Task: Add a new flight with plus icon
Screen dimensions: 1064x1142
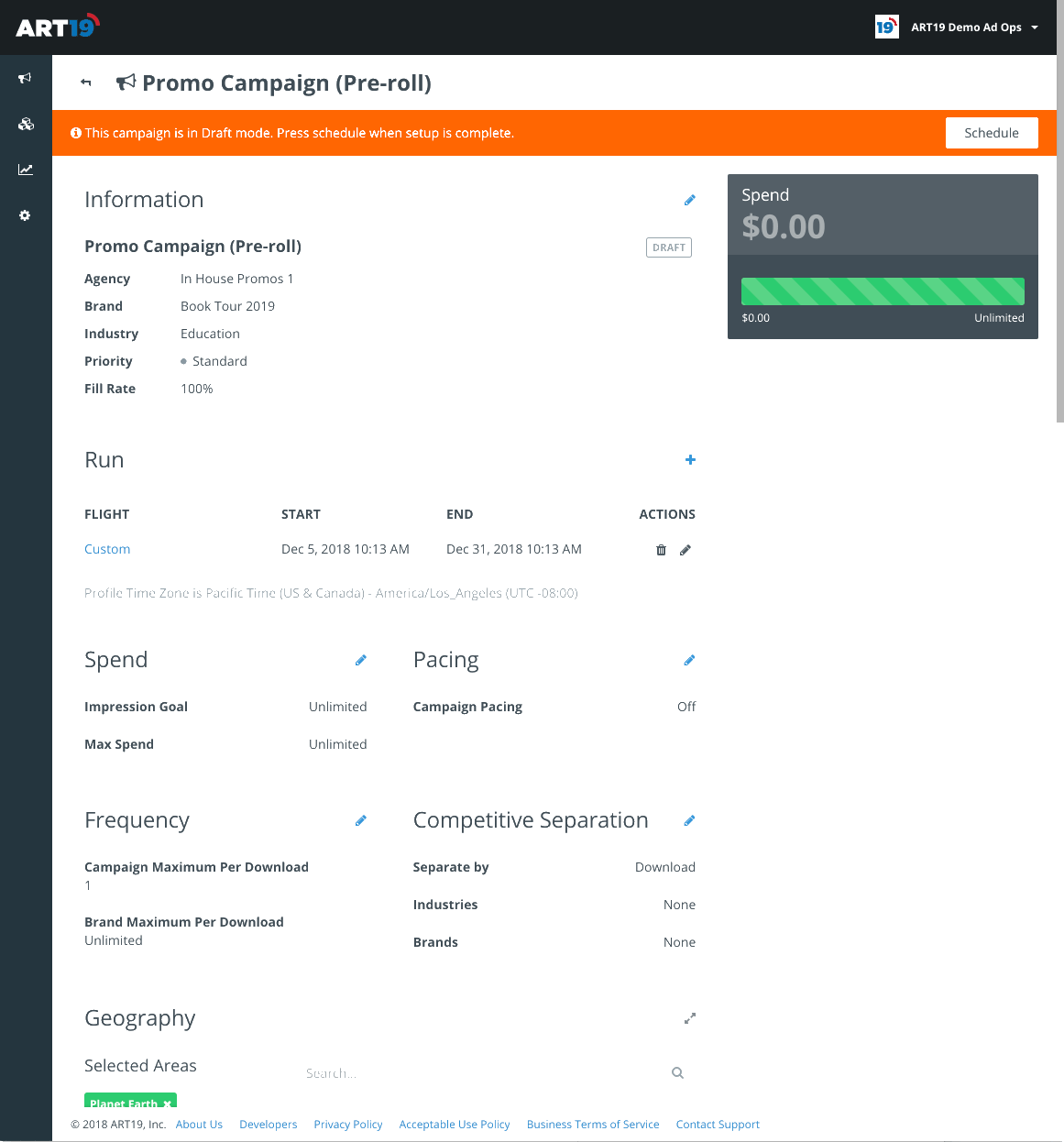Action: click(x=690, y=460)
